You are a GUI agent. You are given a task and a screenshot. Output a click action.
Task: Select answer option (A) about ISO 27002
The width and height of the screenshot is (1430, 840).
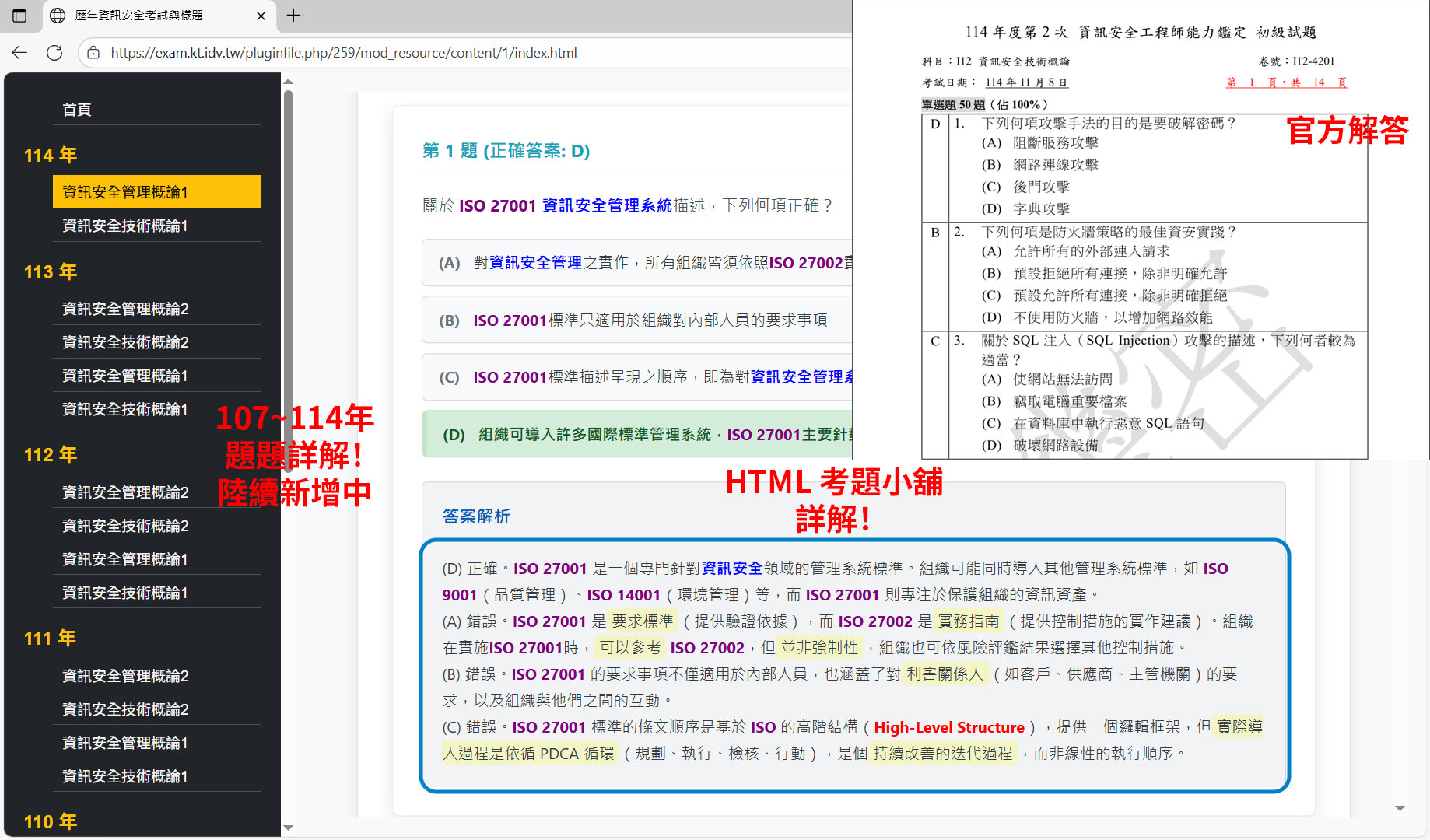click(638, 263)
